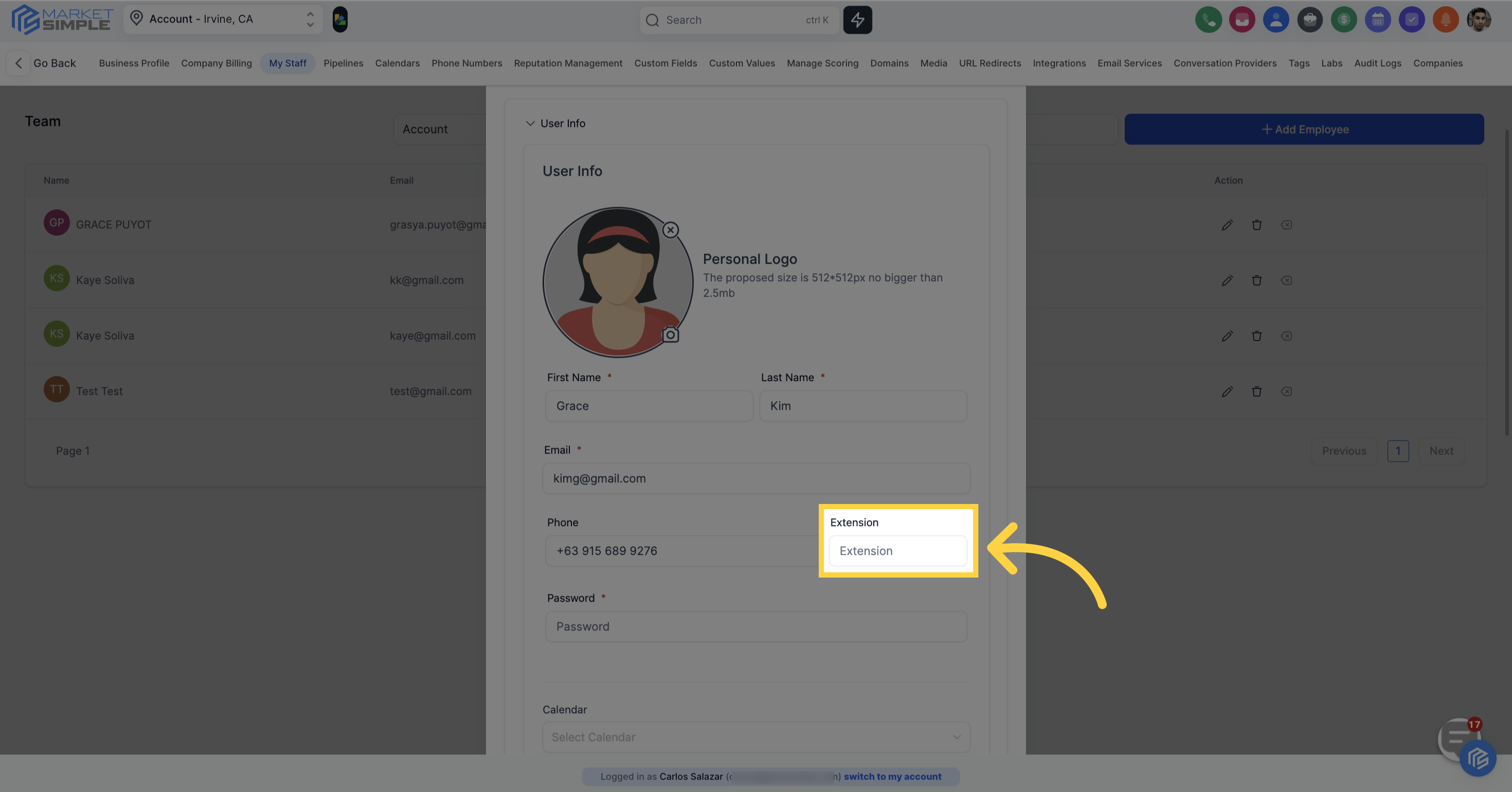Screen dimensions: 1512x792
Task: Open the Custom Fields tab
Action: pos(665,63)
